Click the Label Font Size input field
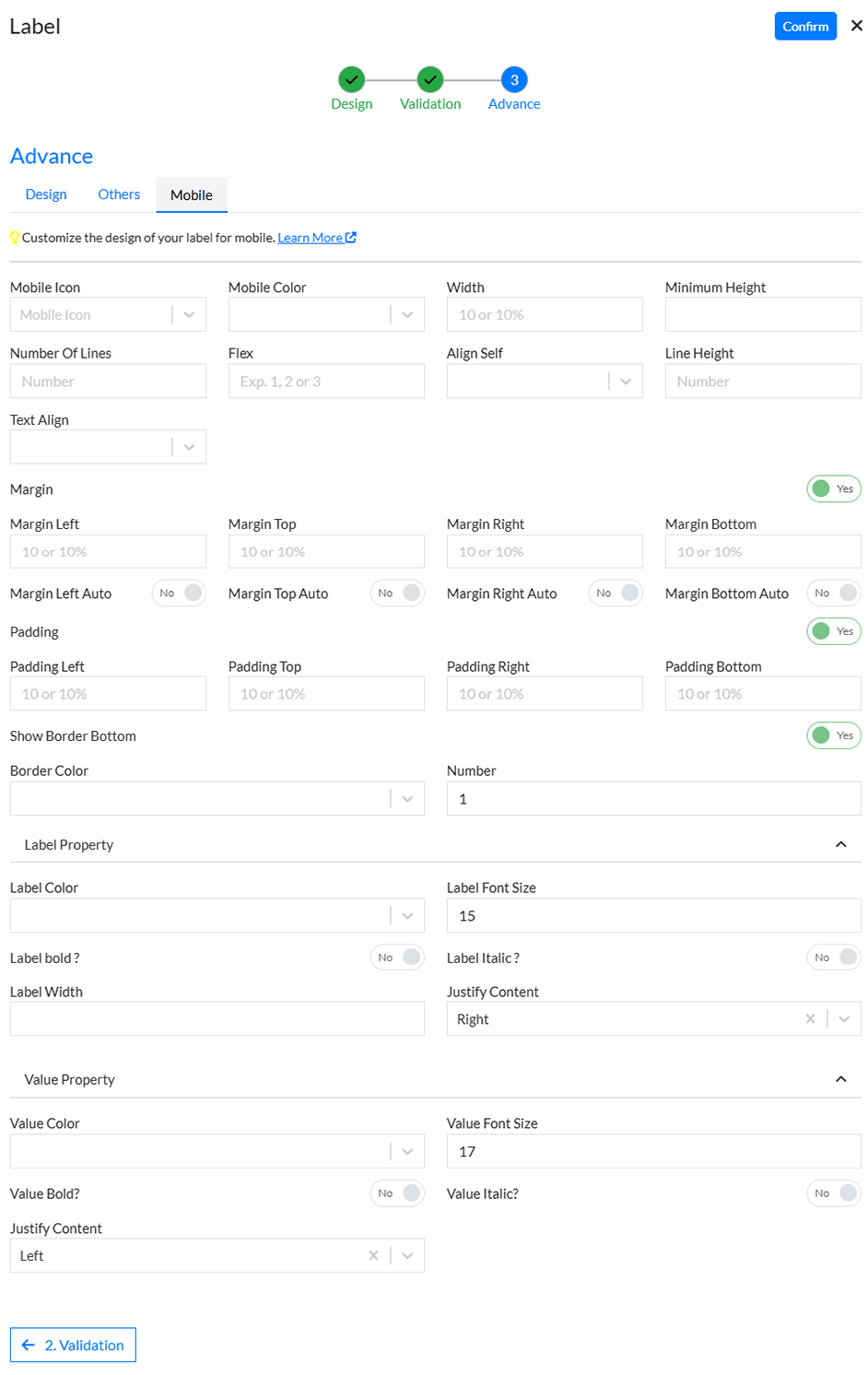This screenshot has height=1375, width=868. click(x=653, y=916)
